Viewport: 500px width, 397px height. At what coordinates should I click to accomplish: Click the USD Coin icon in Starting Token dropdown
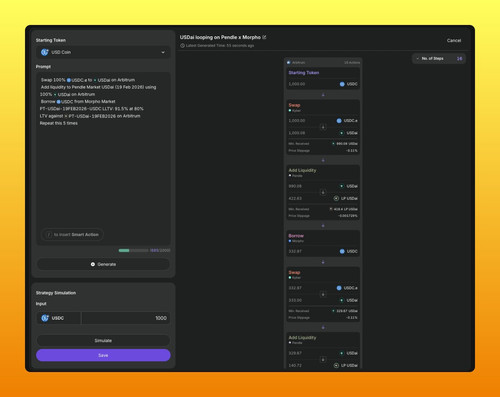45,52
